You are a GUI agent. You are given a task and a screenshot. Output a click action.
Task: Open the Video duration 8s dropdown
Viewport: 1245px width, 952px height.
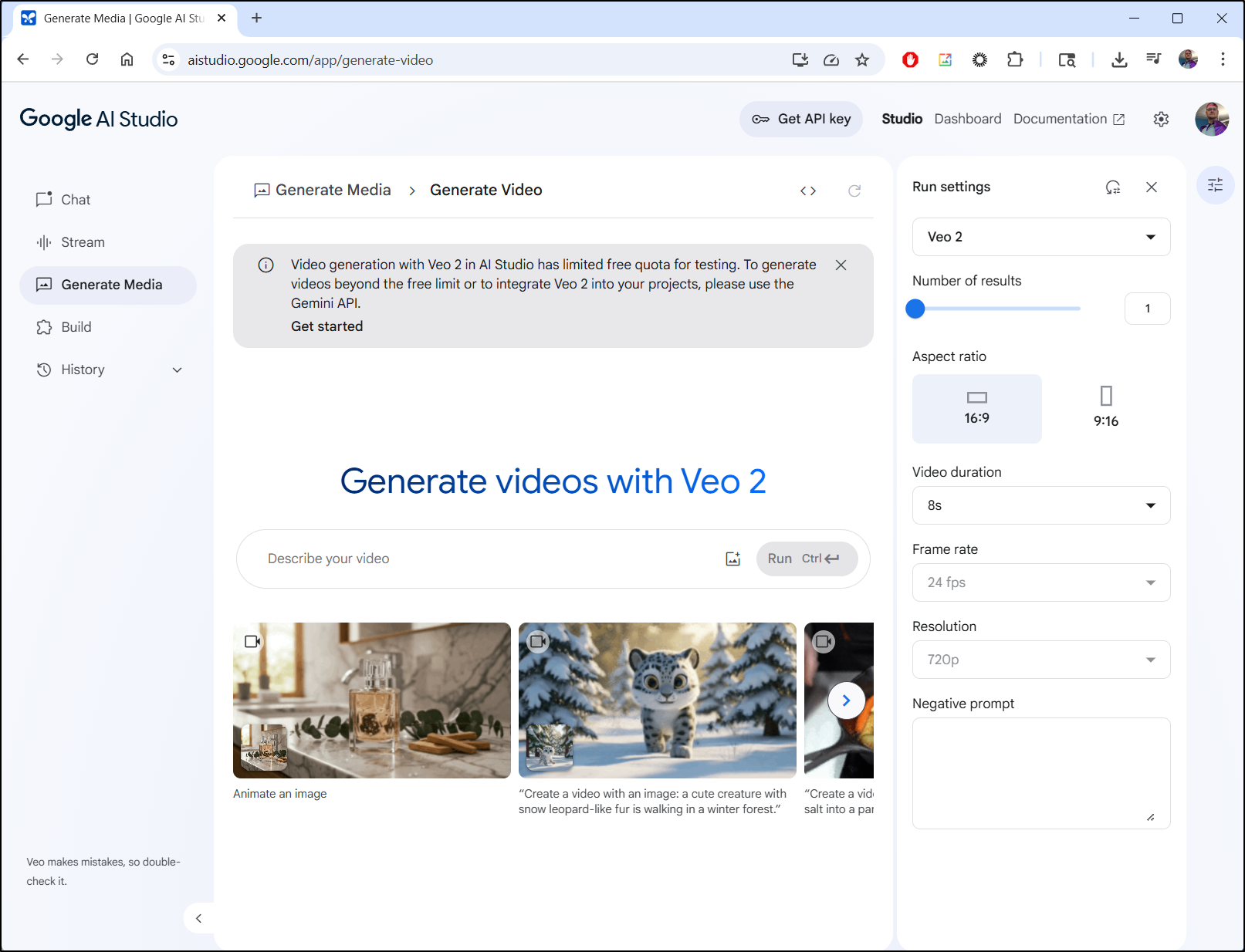pos(1041,505)
